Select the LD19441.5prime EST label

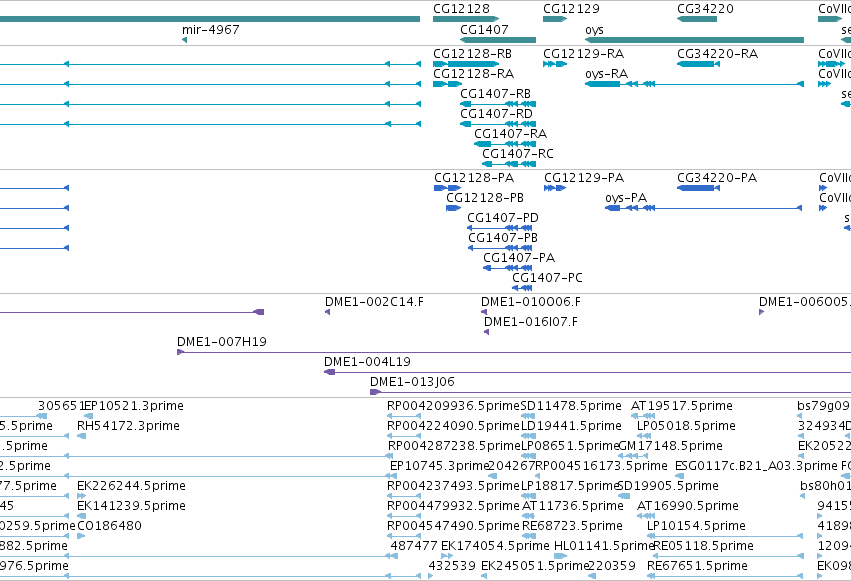click(x=571, y=426)
